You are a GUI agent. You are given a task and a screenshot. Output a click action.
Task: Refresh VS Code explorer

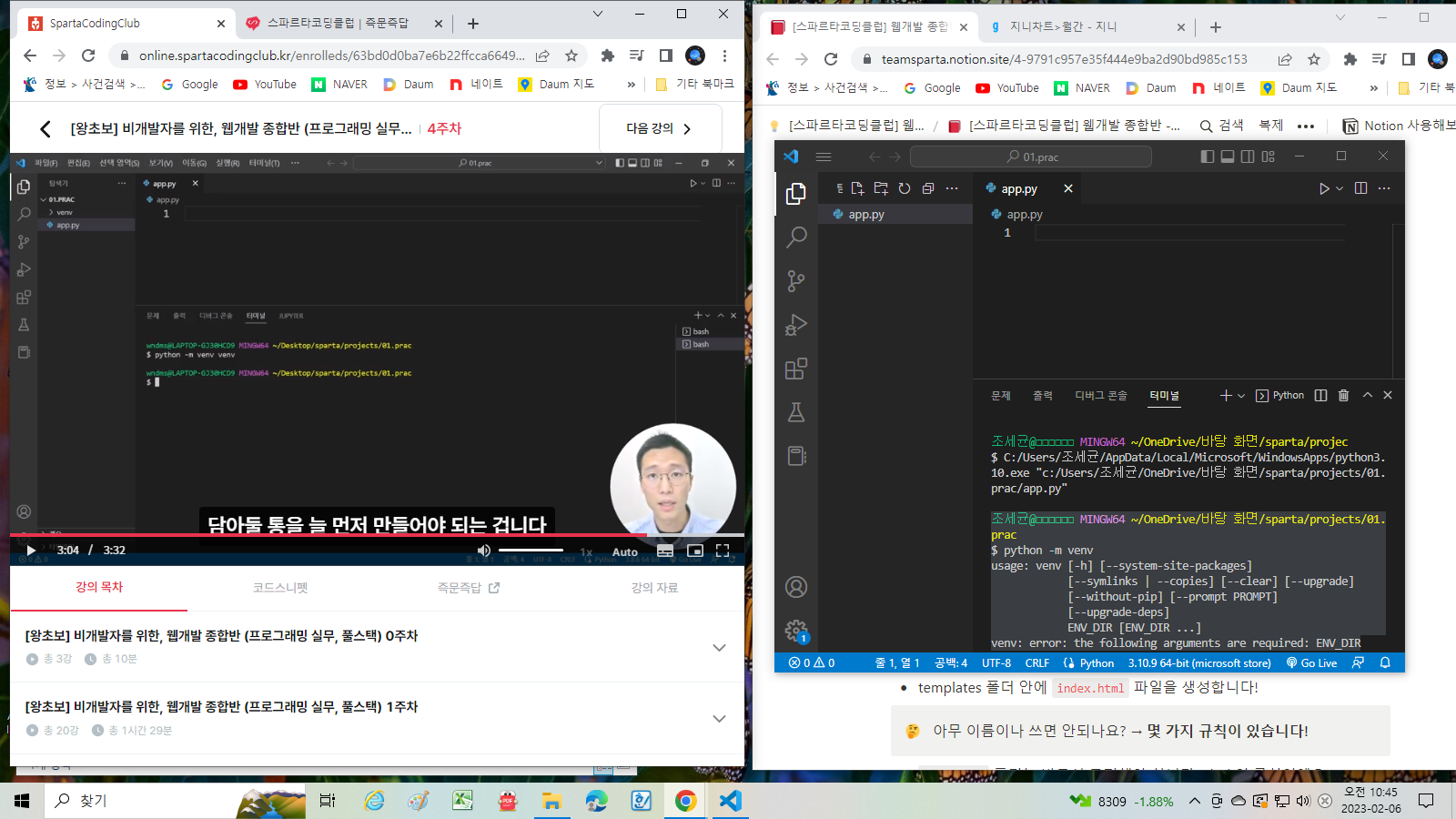click(905, 188)
